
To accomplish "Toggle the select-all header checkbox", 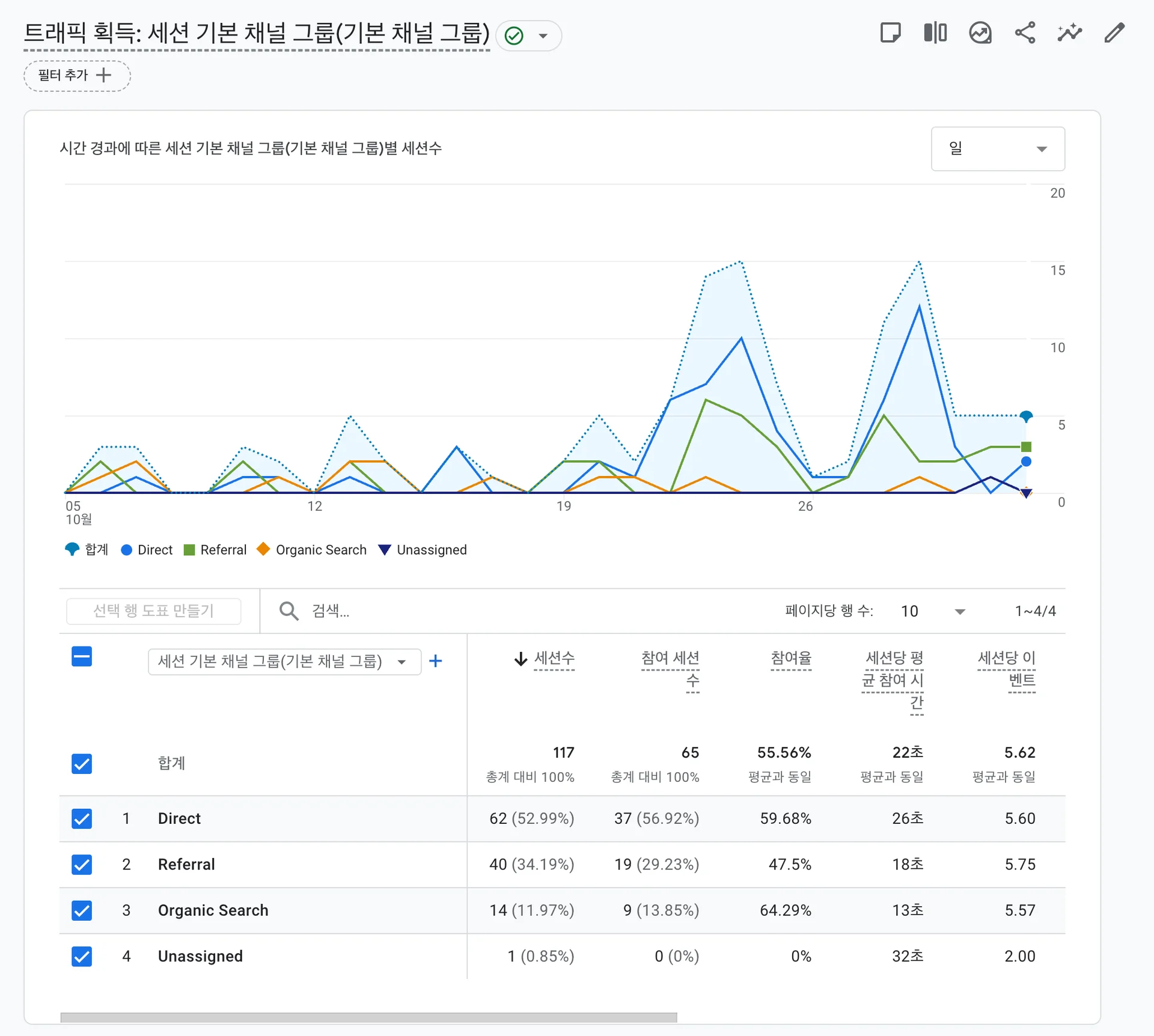I will click(82, 657).
